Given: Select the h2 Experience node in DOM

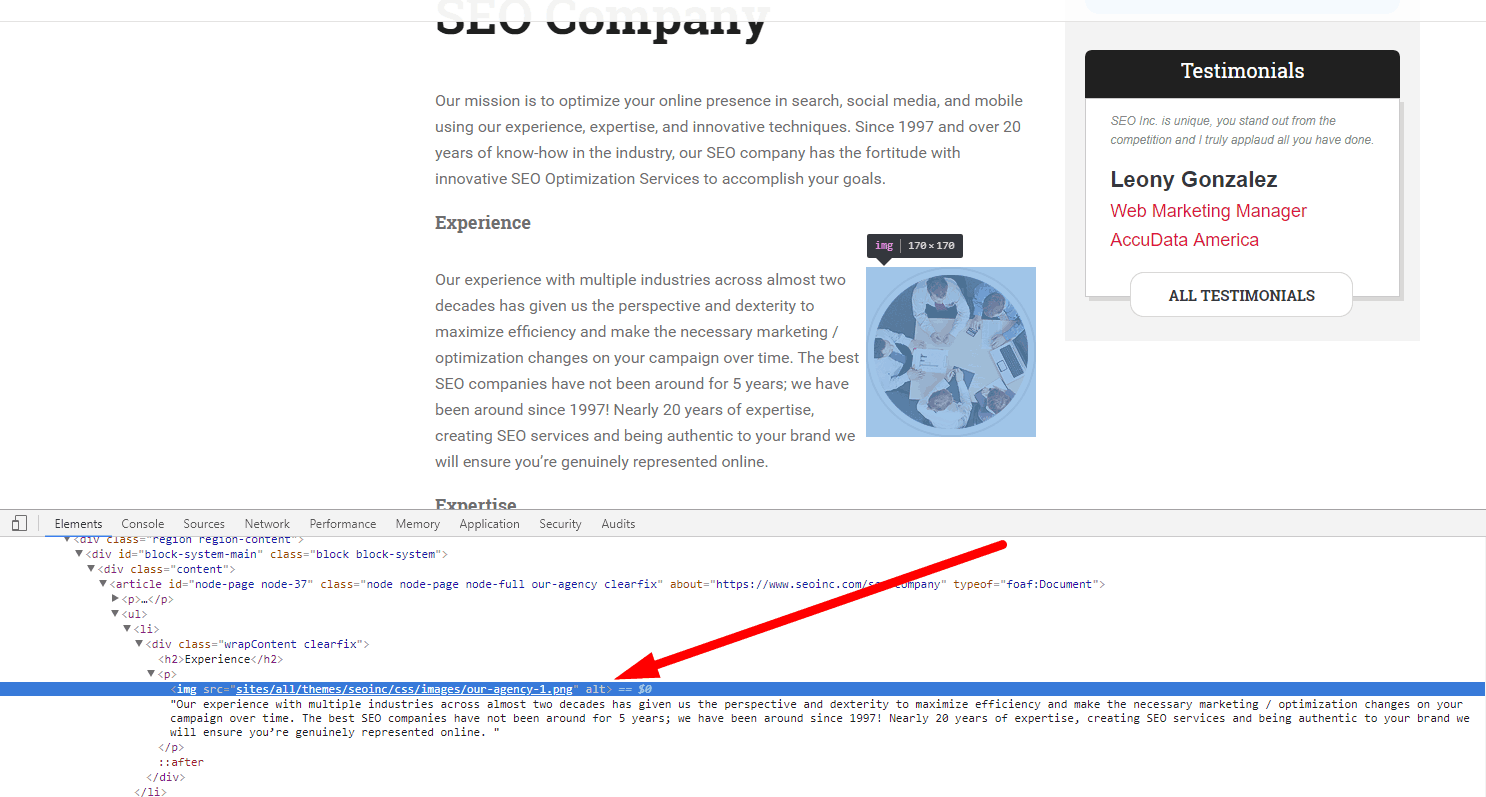Looking at the screenshot, I should [x=220, y=659].
